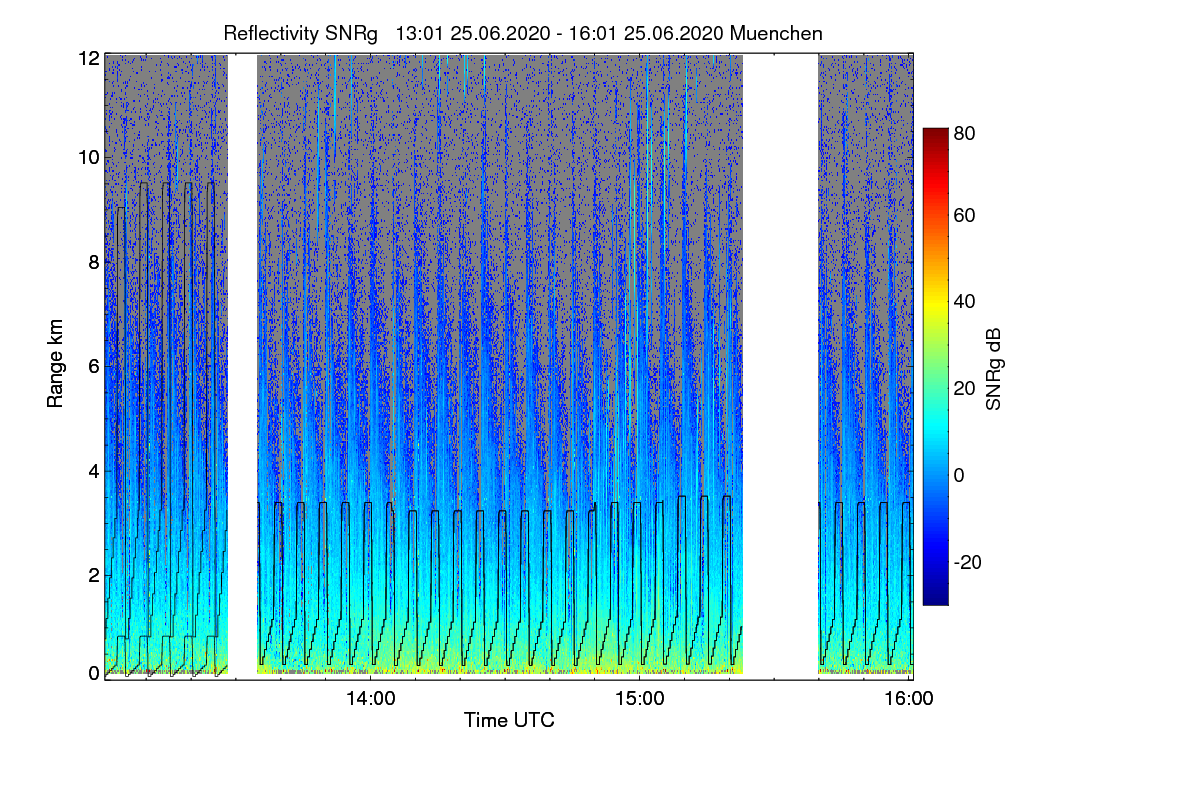Screen dimensions: 1200x800
Task: Select the 'Muenchen' station name in title
Action: [x=776, y=33]
